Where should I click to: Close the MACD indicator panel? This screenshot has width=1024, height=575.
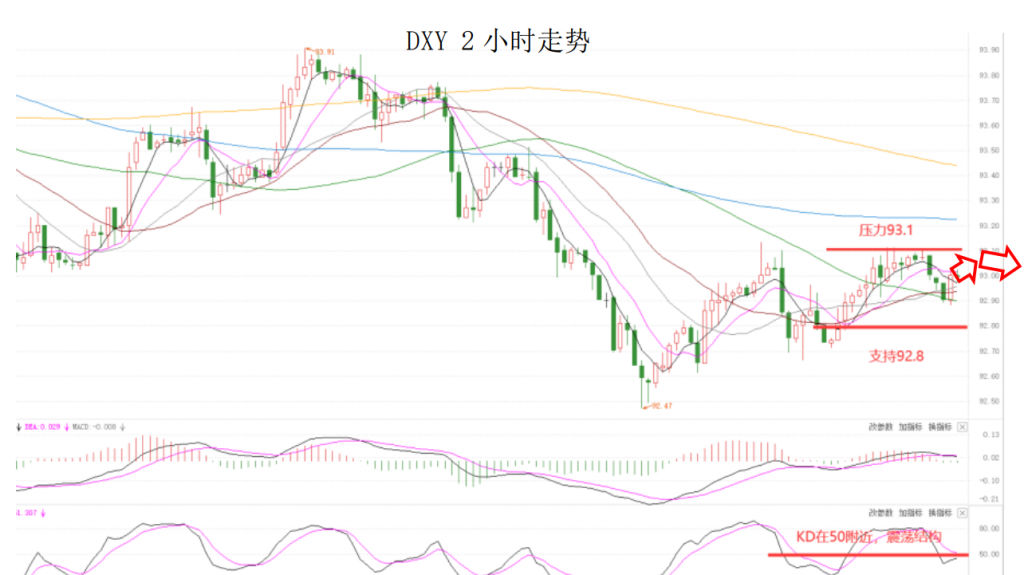962,427
